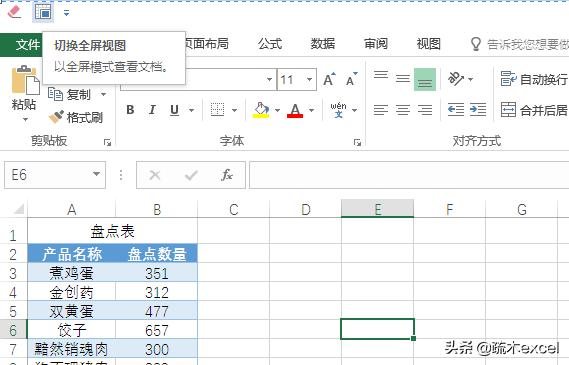The width and height of the screenshot is (569, 365).
Task: Switch to the 公式 tab
Action: pos(270,44)
